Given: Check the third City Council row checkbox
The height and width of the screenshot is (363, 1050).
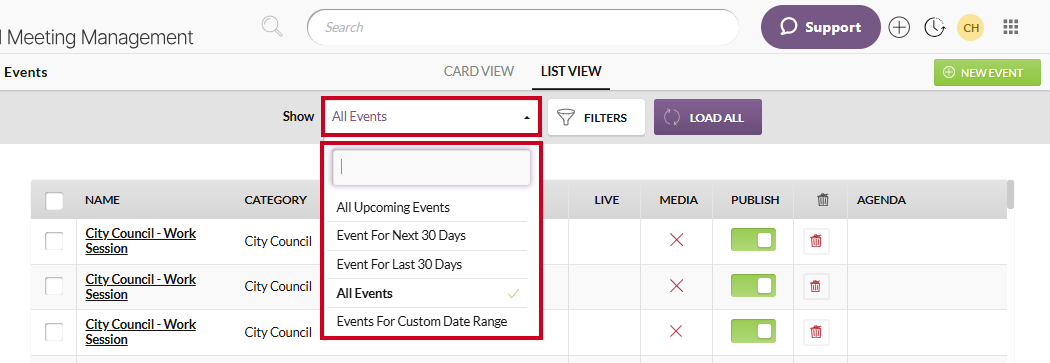Looking at the screenshot, I should pos(54,332).
